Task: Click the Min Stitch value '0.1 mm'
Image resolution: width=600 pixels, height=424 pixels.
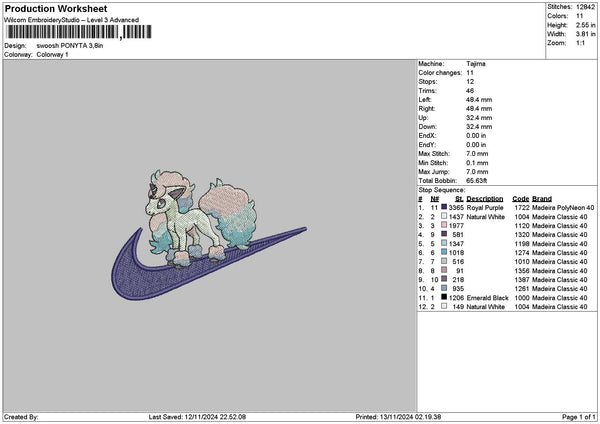Action: (477, 163)
